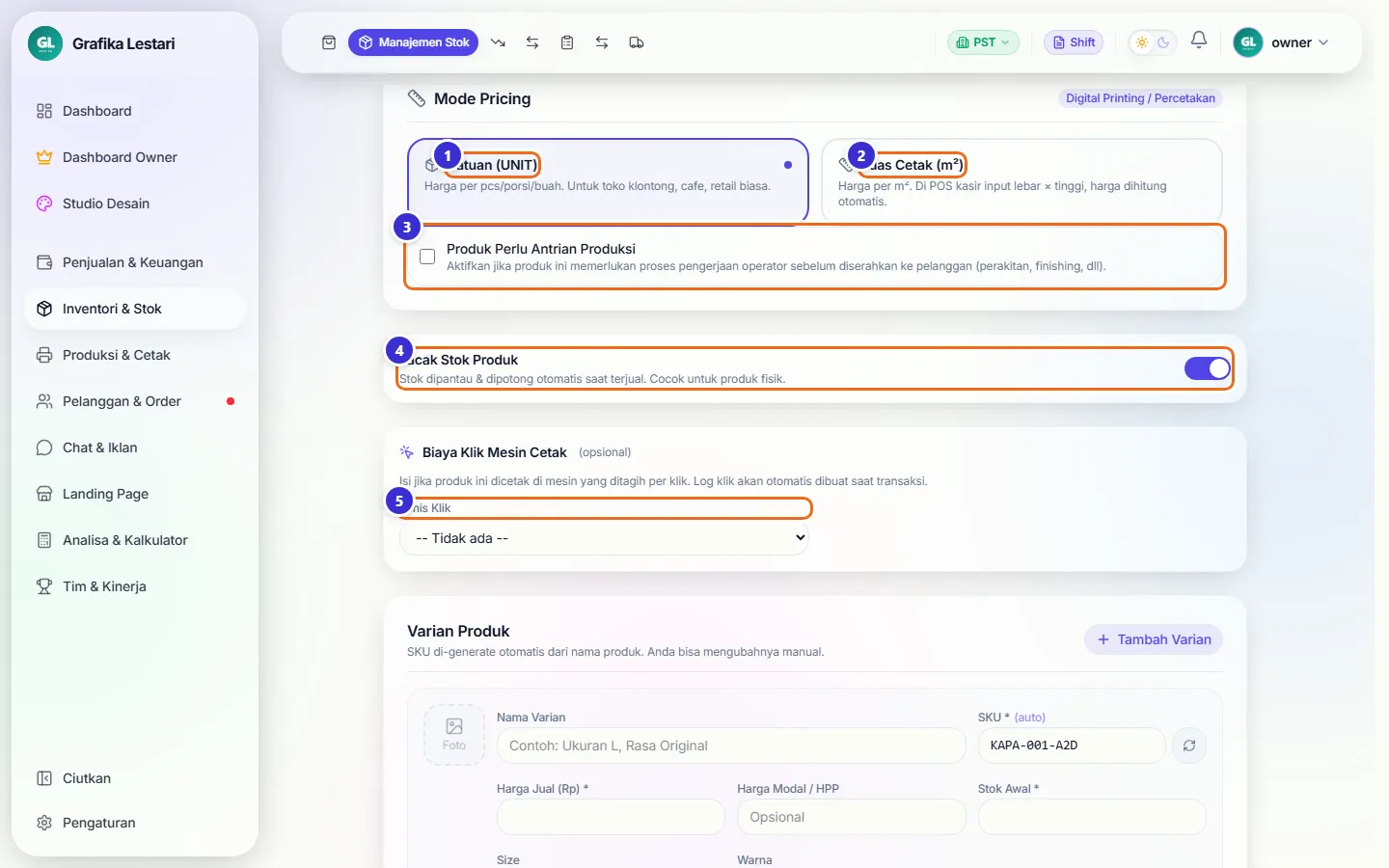Click the Harga Modal / HPP field
This screenshot has height=868, width=1389.
click(852, 817)
